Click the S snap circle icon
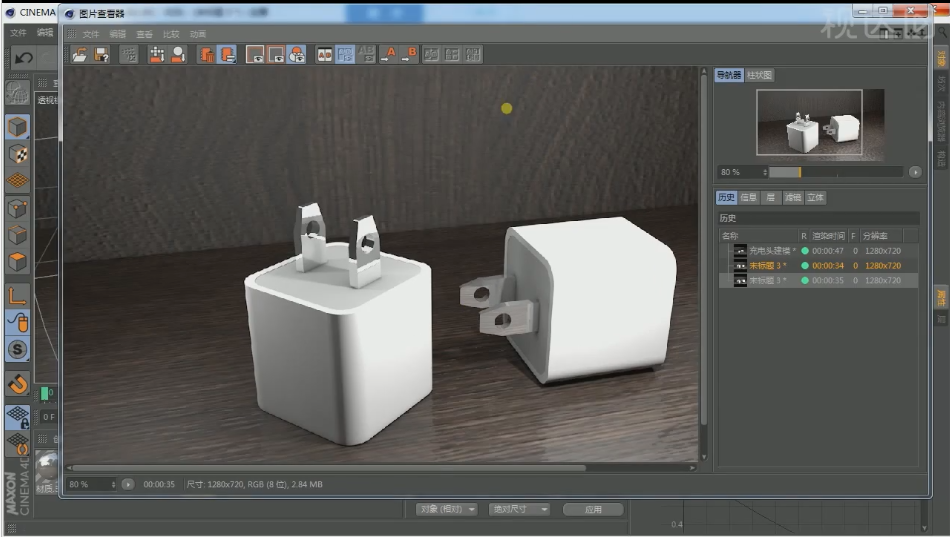The image size is (950, 537). click(x=18, y=349)
